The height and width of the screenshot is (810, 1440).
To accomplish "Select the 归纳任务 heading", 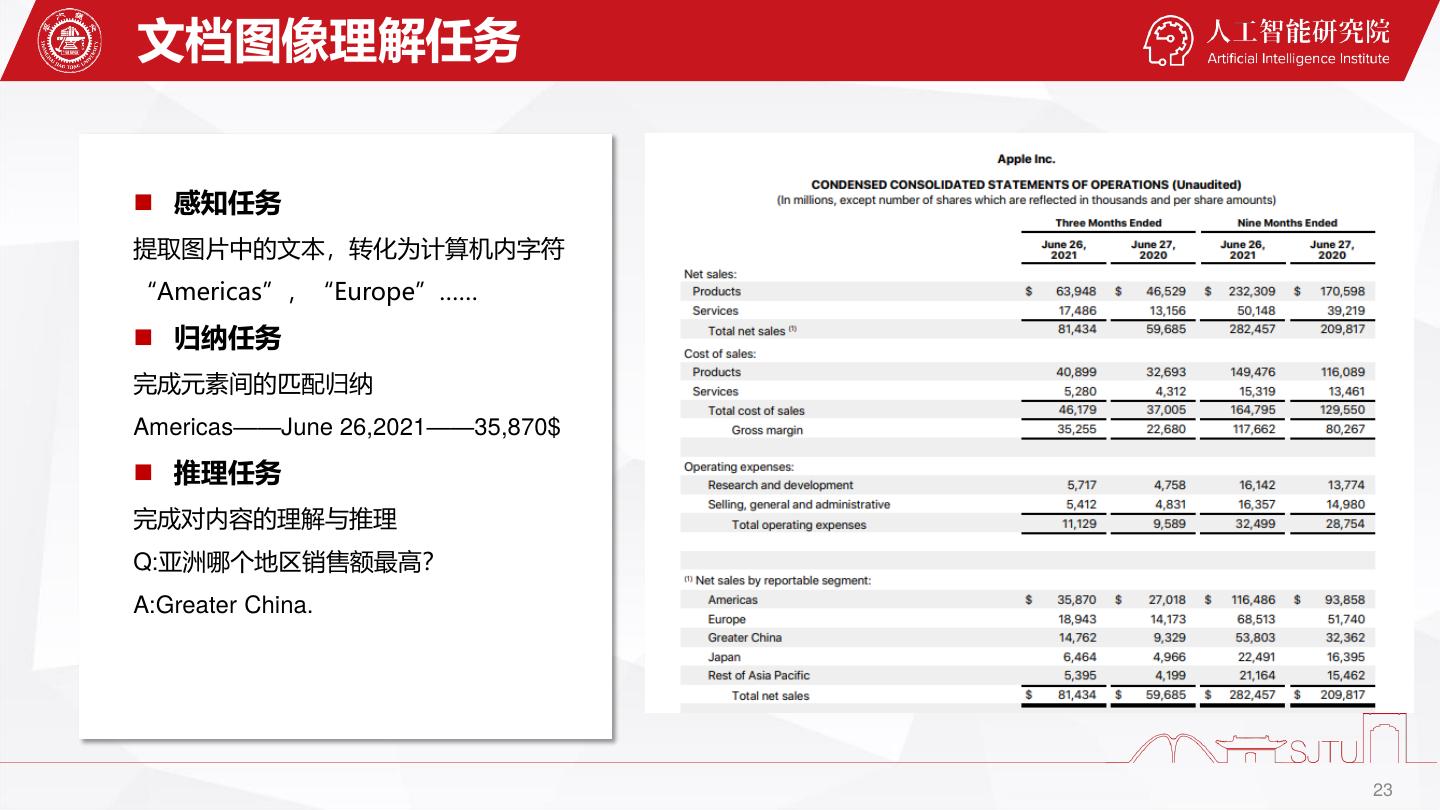I will tap(227, 338).
